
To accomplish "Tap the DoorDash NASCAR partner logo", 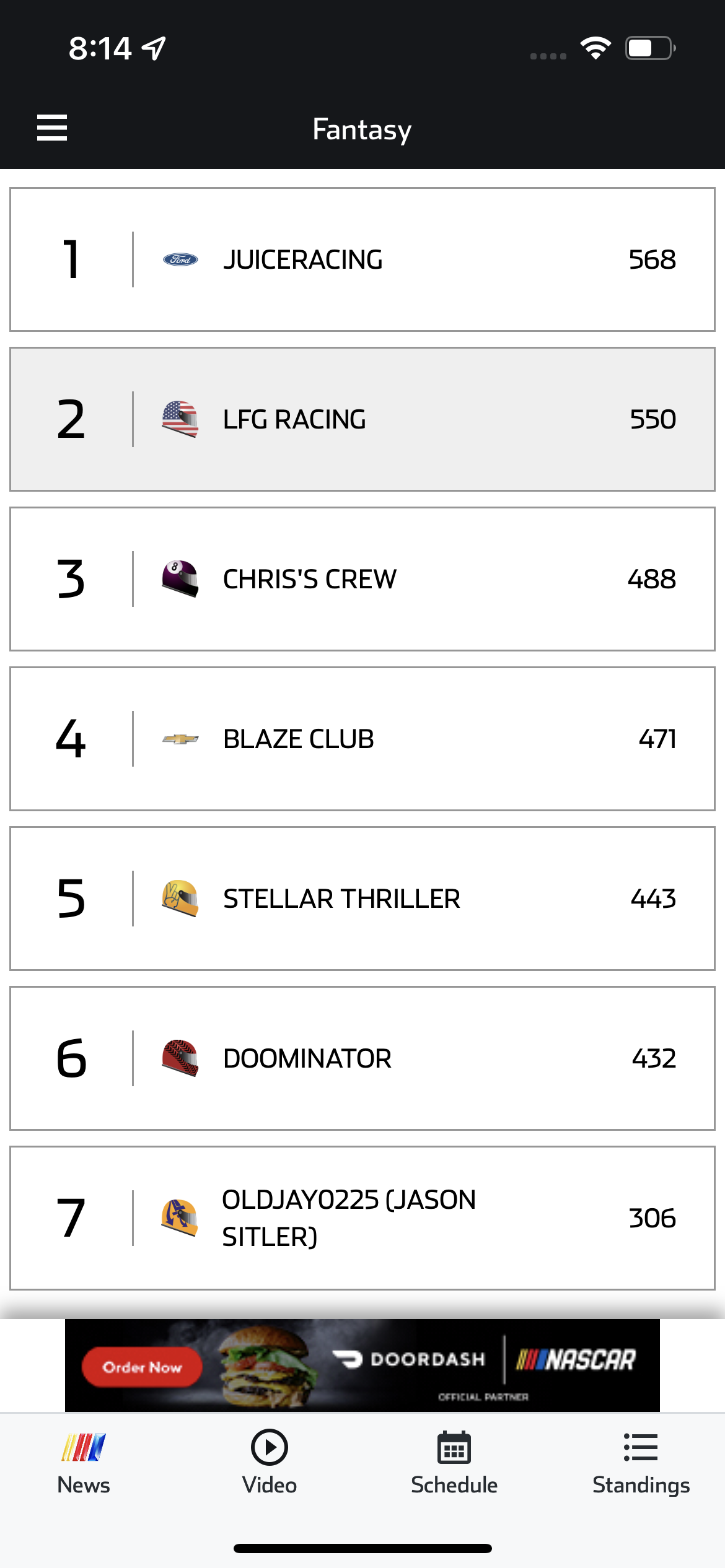I will click(483, 1365).
